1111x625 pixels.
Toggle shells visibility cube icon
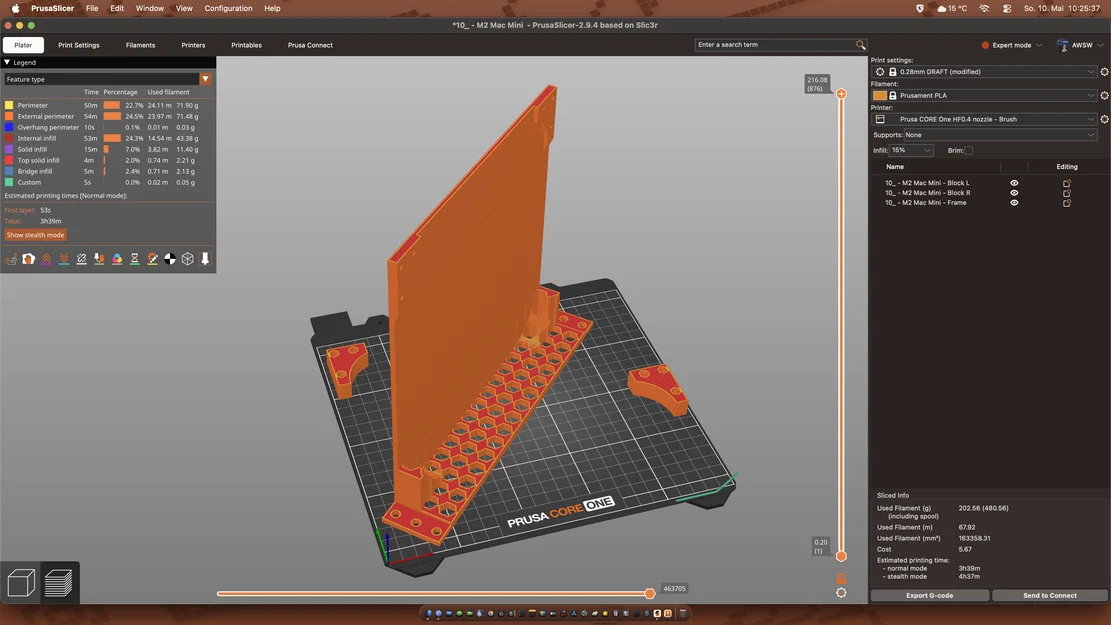pos(188,259)
